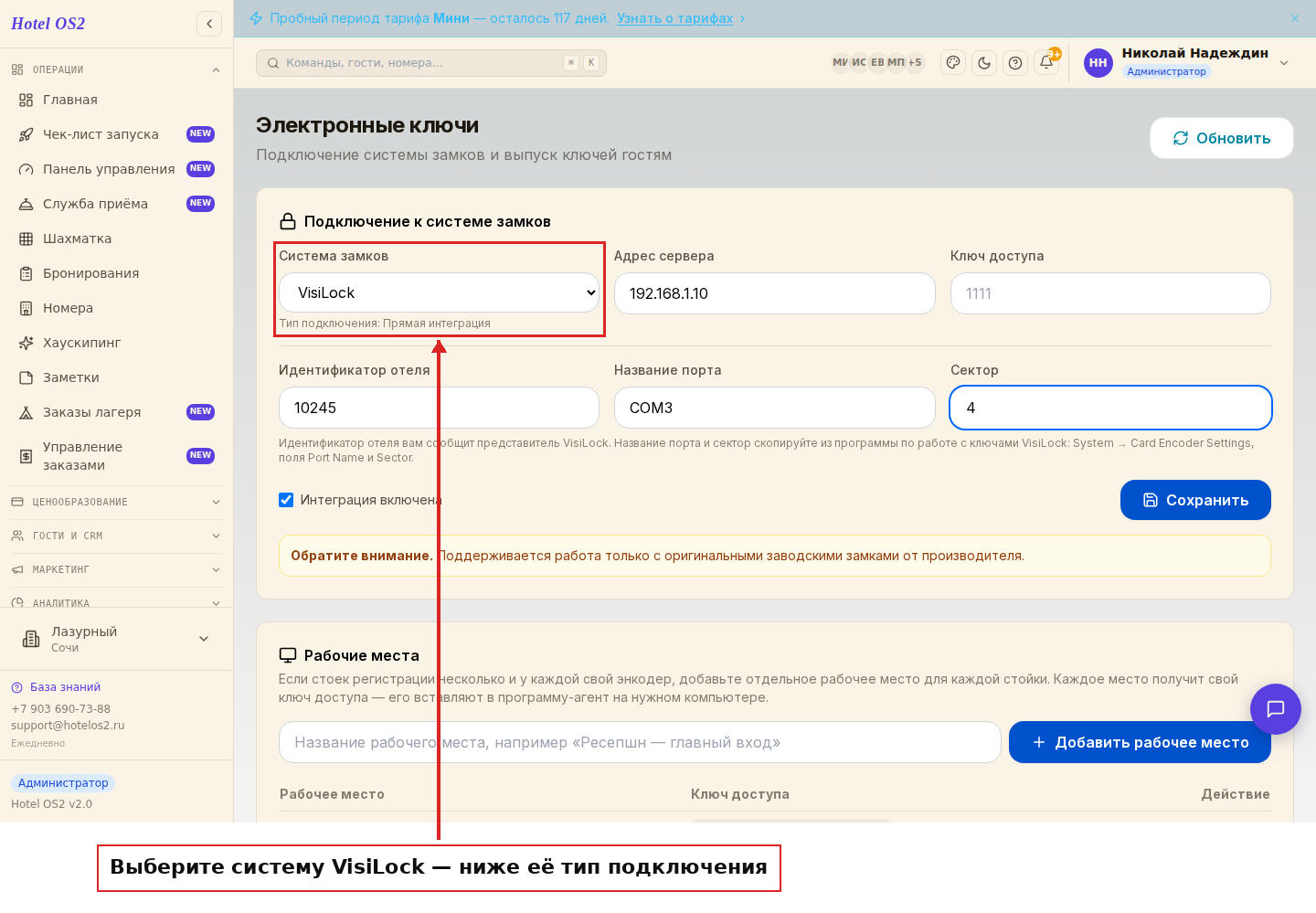Open the chat support bubble

coord(1276,709)
